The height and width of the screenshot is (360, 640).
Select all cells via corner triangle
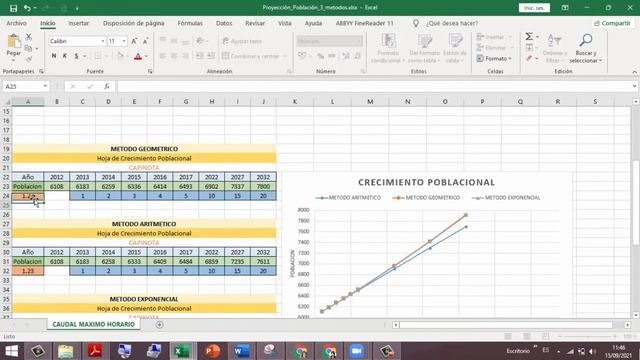(x=7, y=102)
